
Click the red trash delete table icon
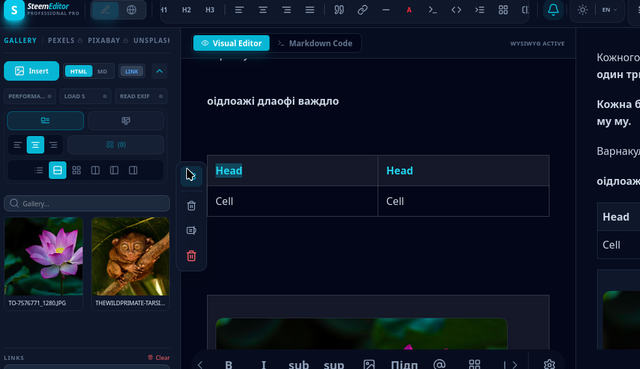pyautogui.click(x=191, y=256)
